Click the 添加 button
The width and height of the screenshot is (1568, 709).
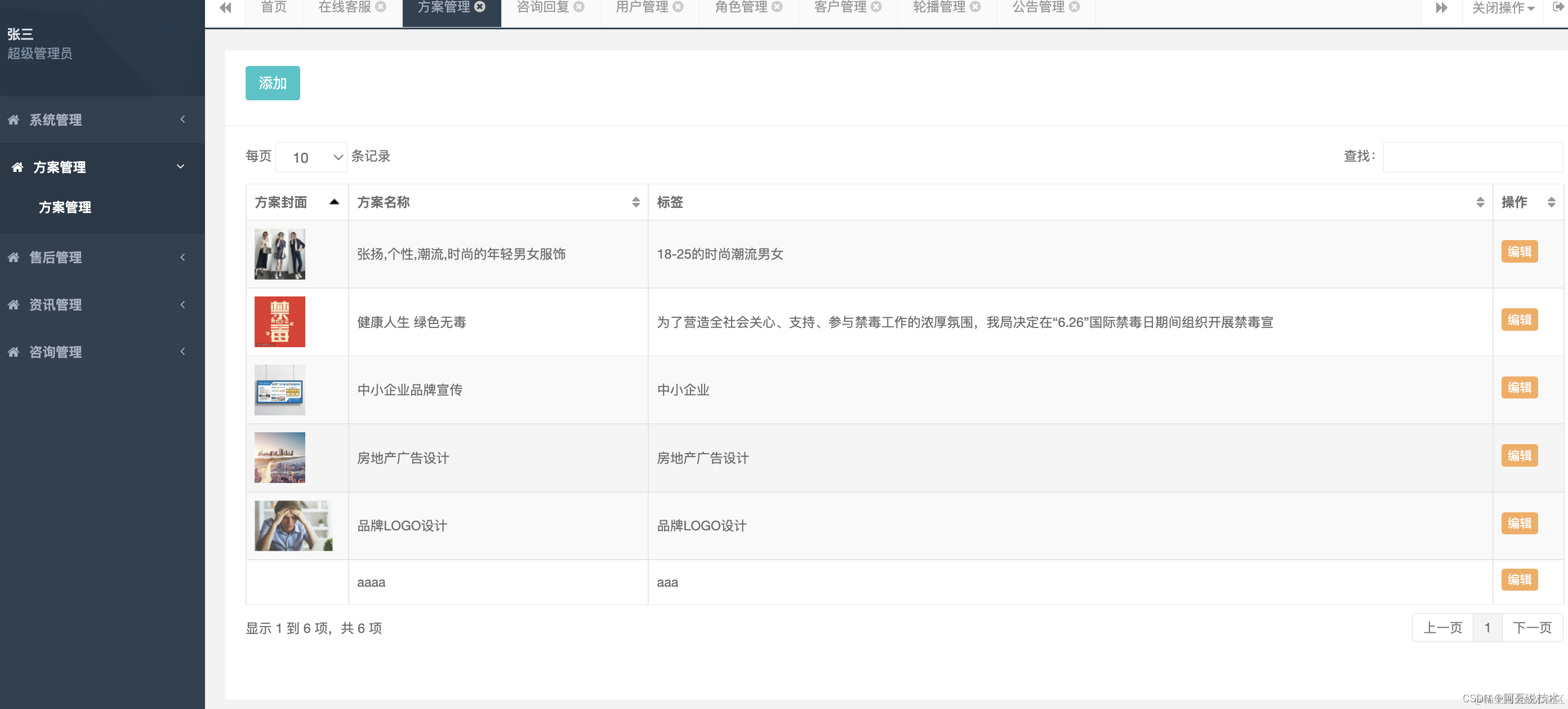click(x=272, y=83)
